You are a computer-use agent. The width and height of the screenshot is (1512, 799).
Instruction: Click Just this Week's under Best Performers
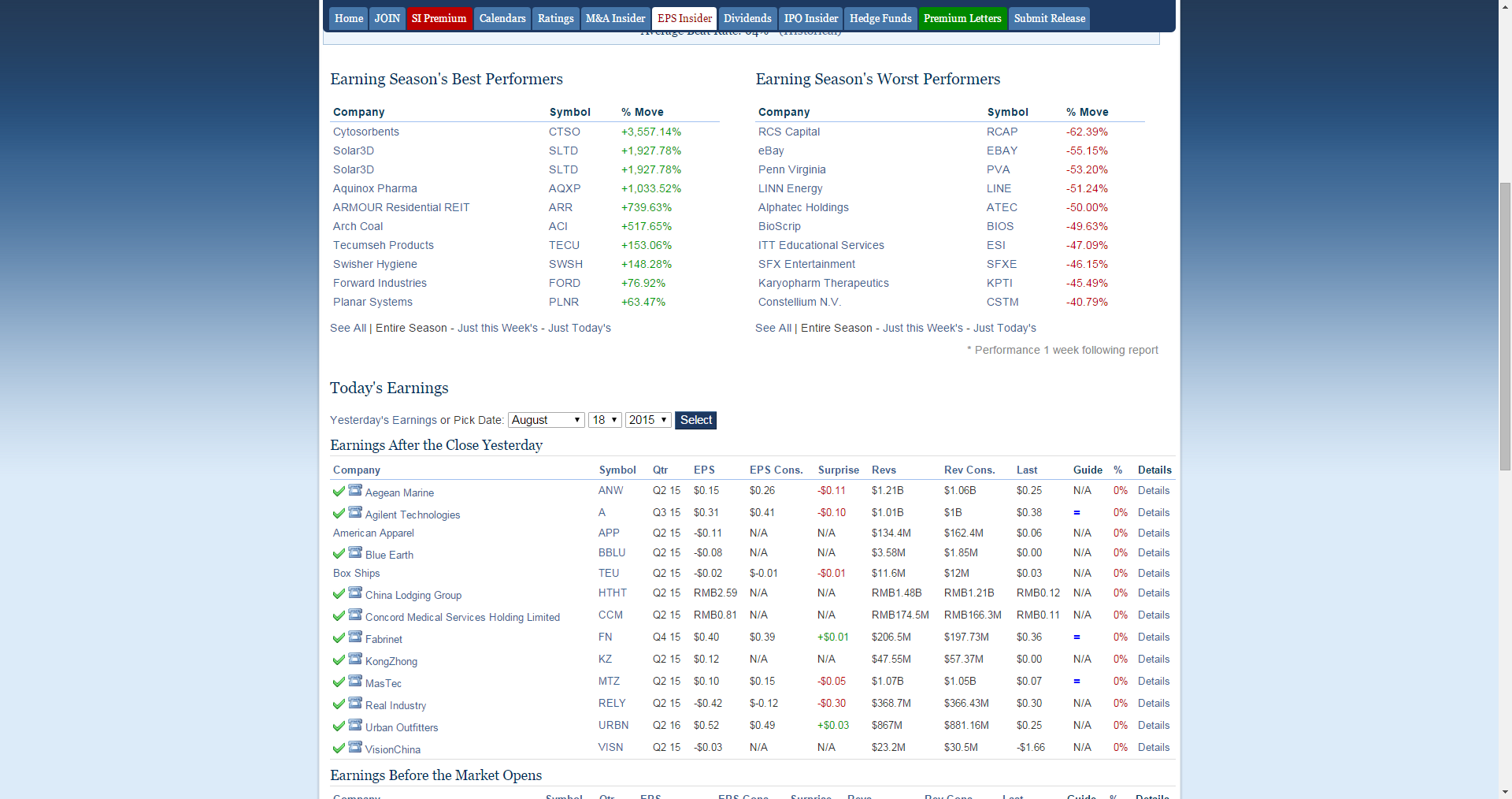click(x=498, y=328)
